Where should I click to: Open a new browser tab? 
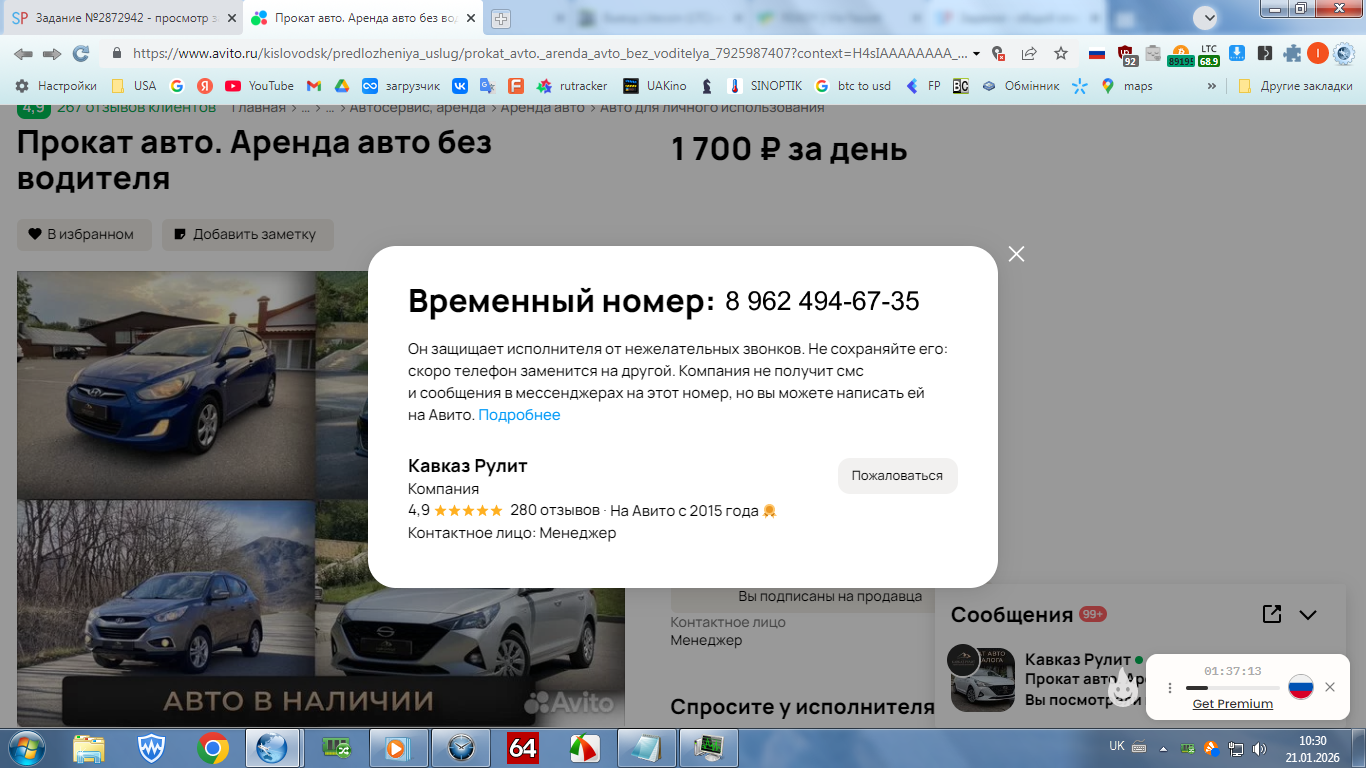tap(501, 18)
